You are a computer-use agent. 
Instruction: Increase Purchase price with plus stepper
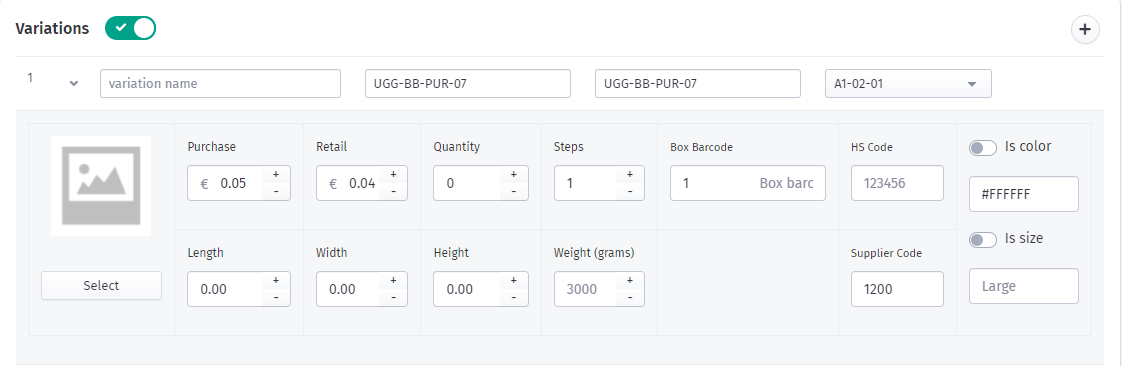(x=276, y=174)
